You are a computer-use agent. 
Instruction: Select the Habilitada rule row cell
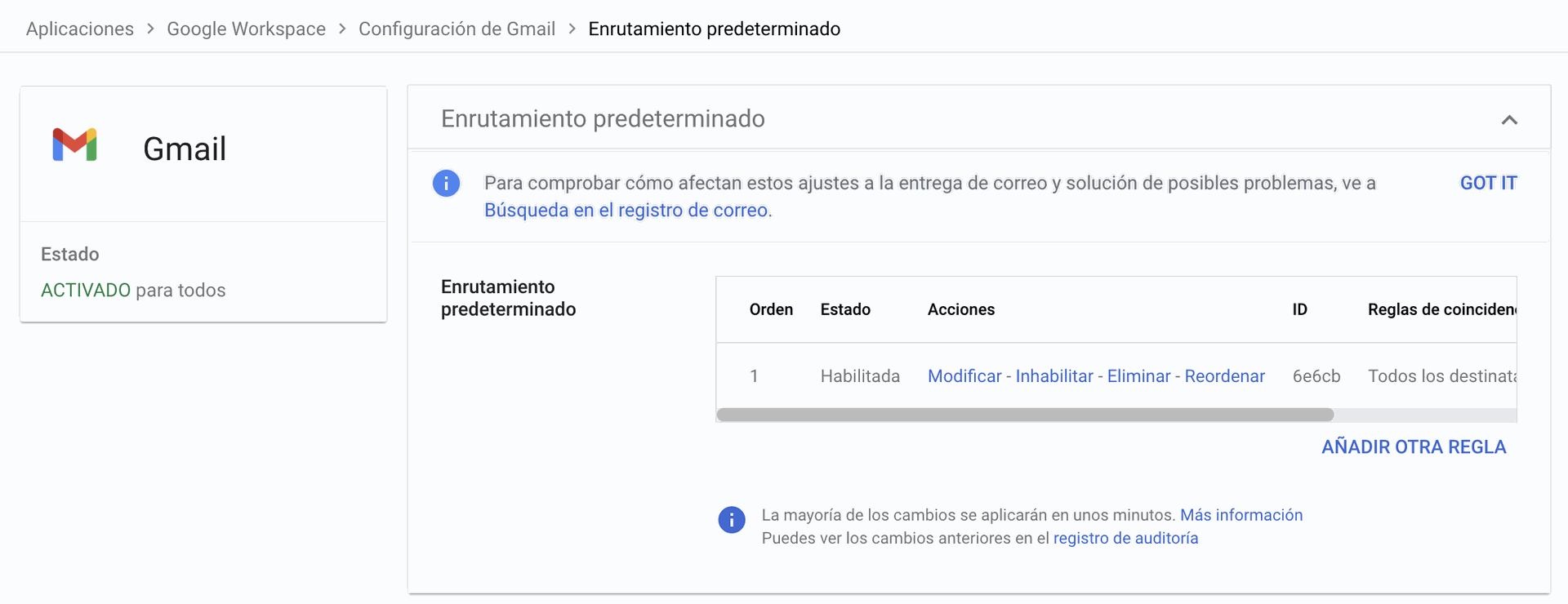(x=860, y=376)
